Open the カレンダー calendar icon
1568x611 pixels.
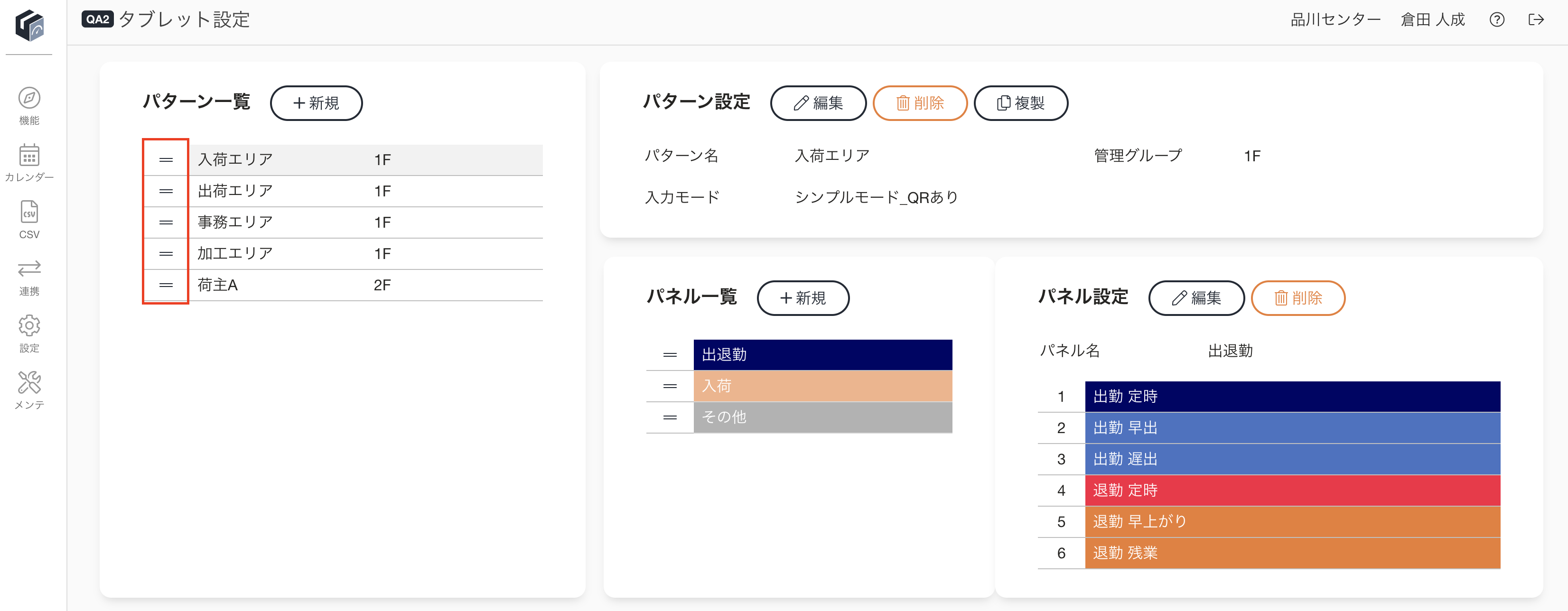(29, 155)
